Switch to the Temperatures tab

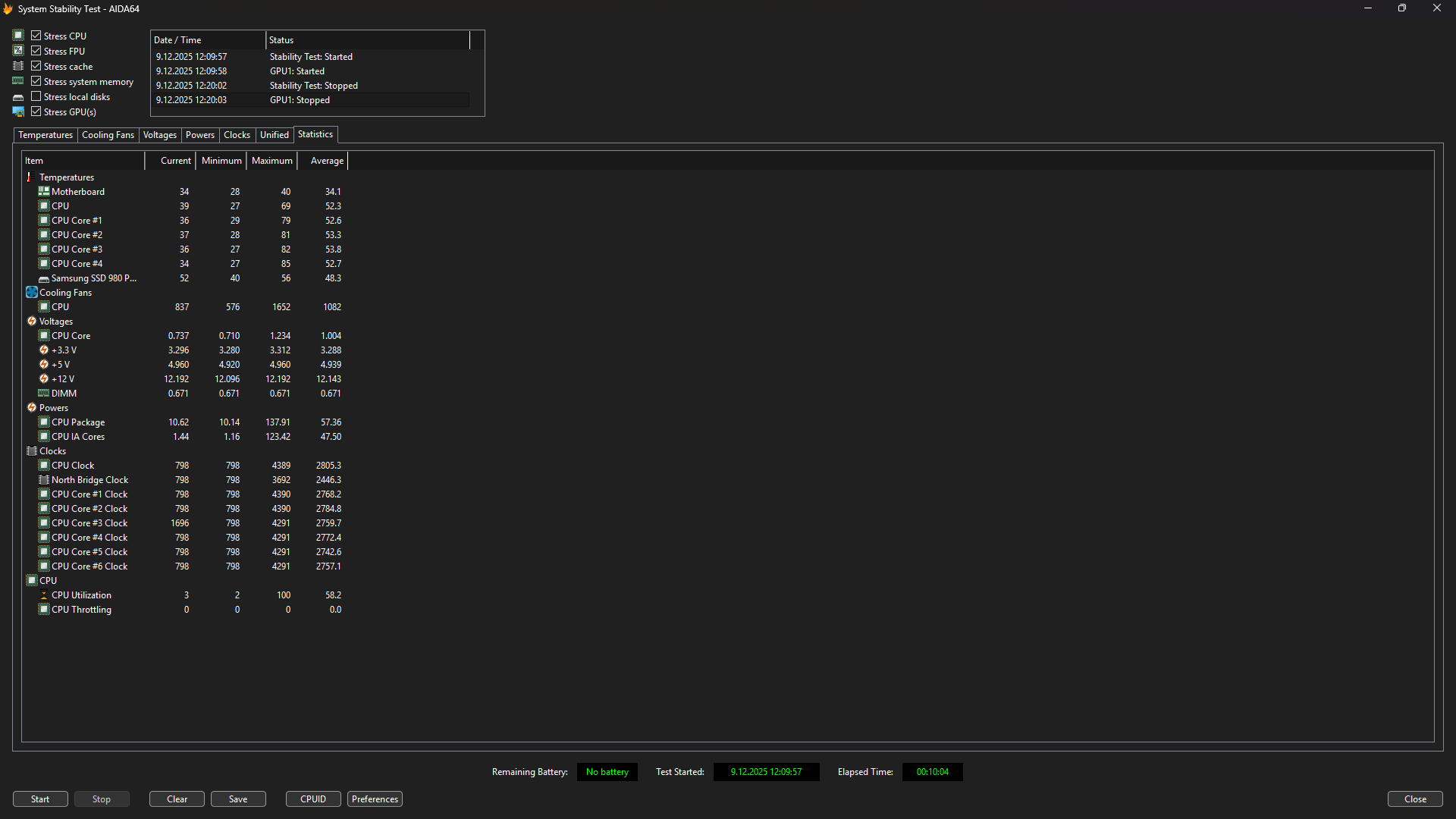point(45,135)
